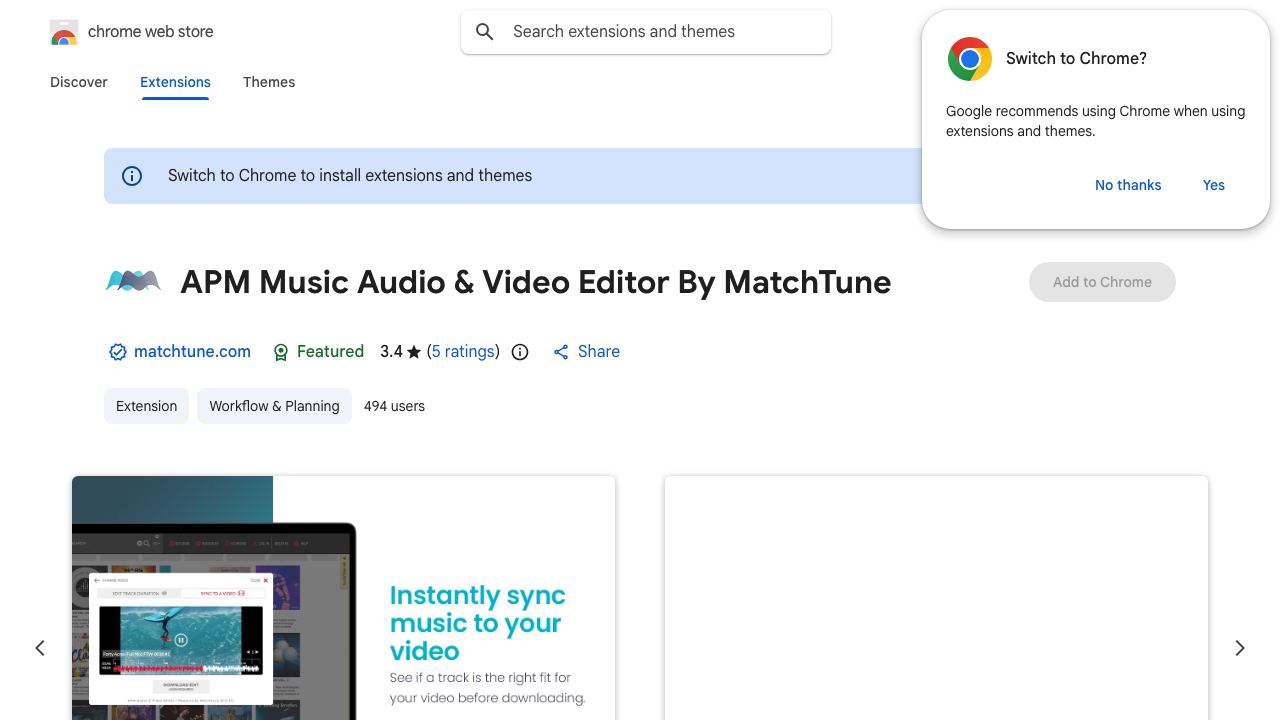
Task: Open the Extensions tab
Action: click(175, 82)
